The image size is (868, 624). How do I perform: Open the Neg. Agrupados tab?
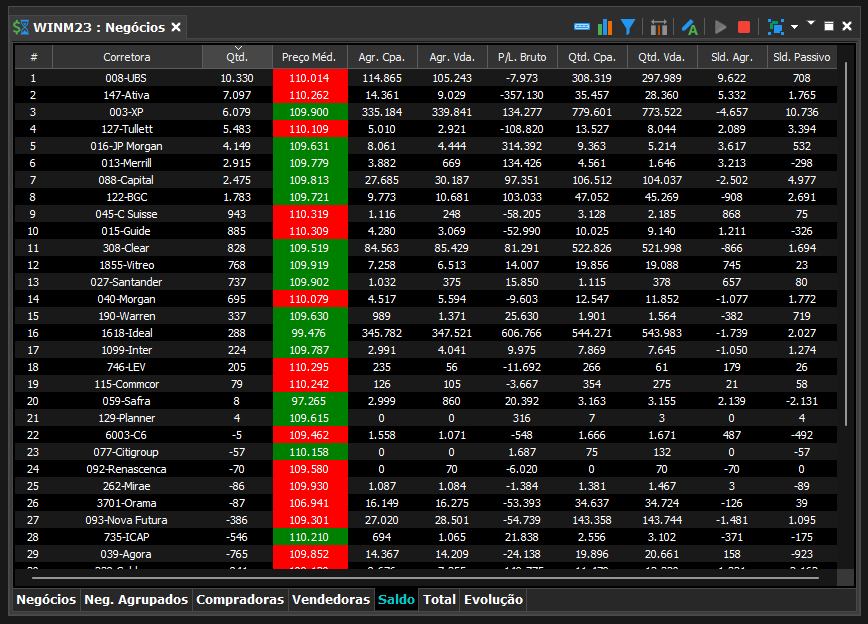(x=136, y=600)
